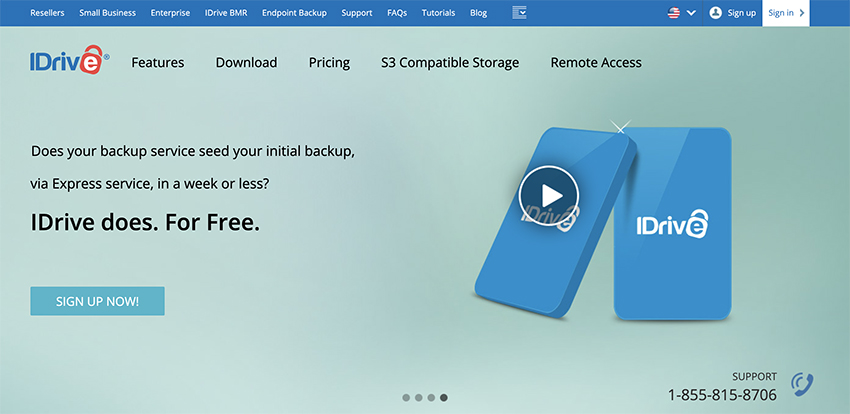This screenshot has width=850, height=414.
Task: Visit the Blog link
Action: (478, 13)
